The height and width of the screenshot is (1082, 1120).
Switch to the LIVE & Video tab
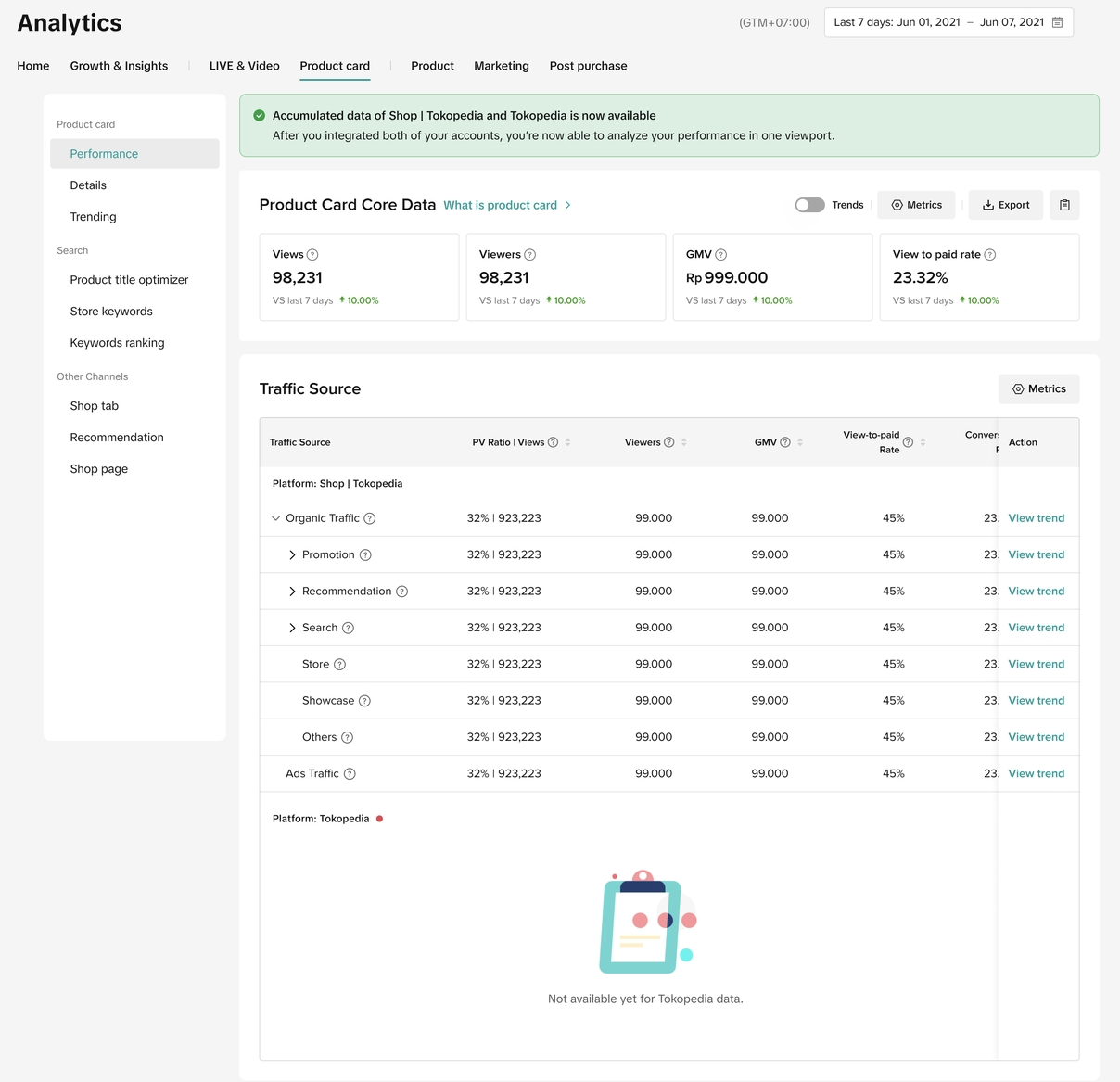pos(244,66)
